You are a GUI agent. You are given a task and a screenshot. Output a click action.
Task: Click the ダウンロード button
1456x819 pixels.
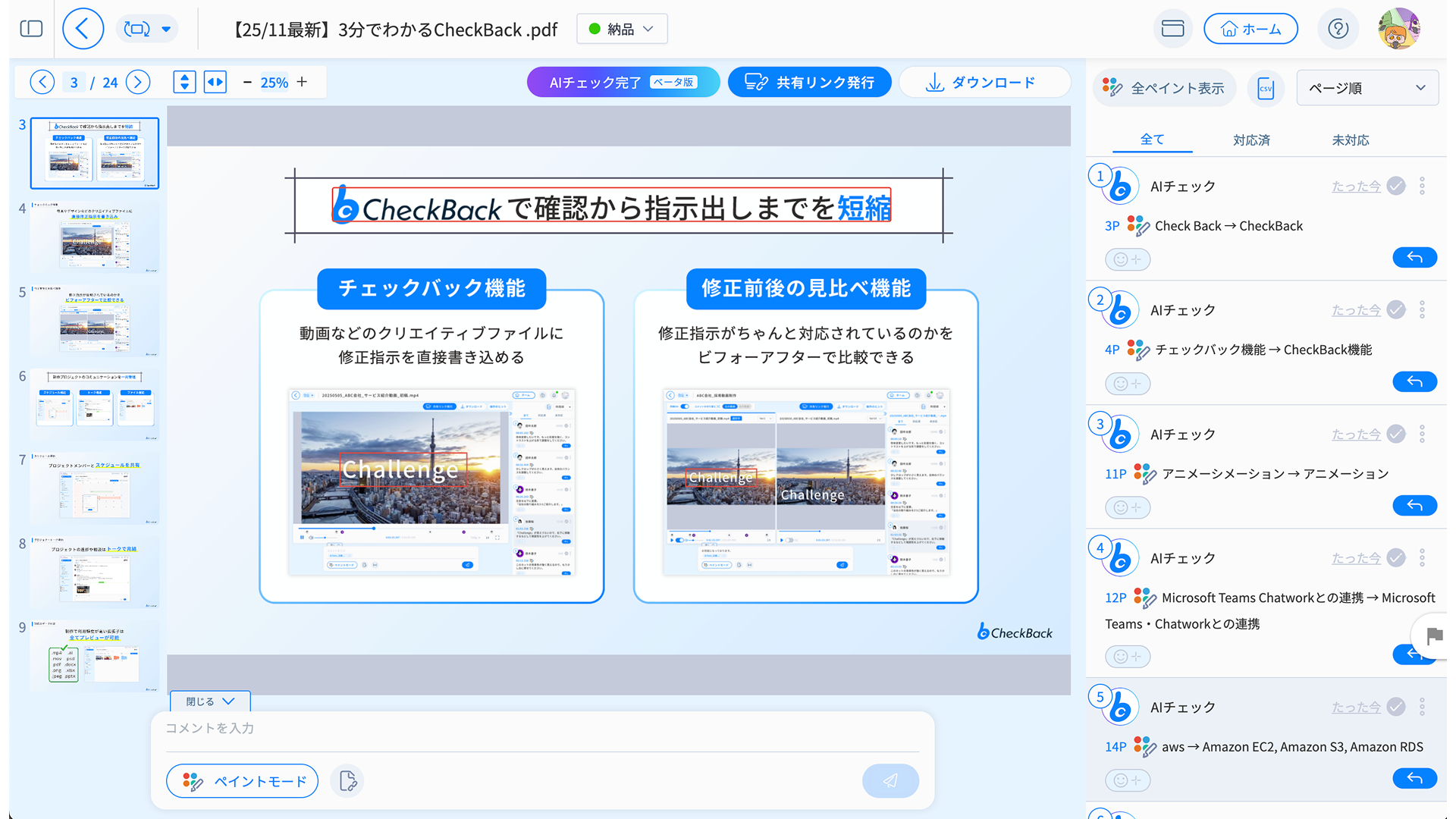coord(984,82)
